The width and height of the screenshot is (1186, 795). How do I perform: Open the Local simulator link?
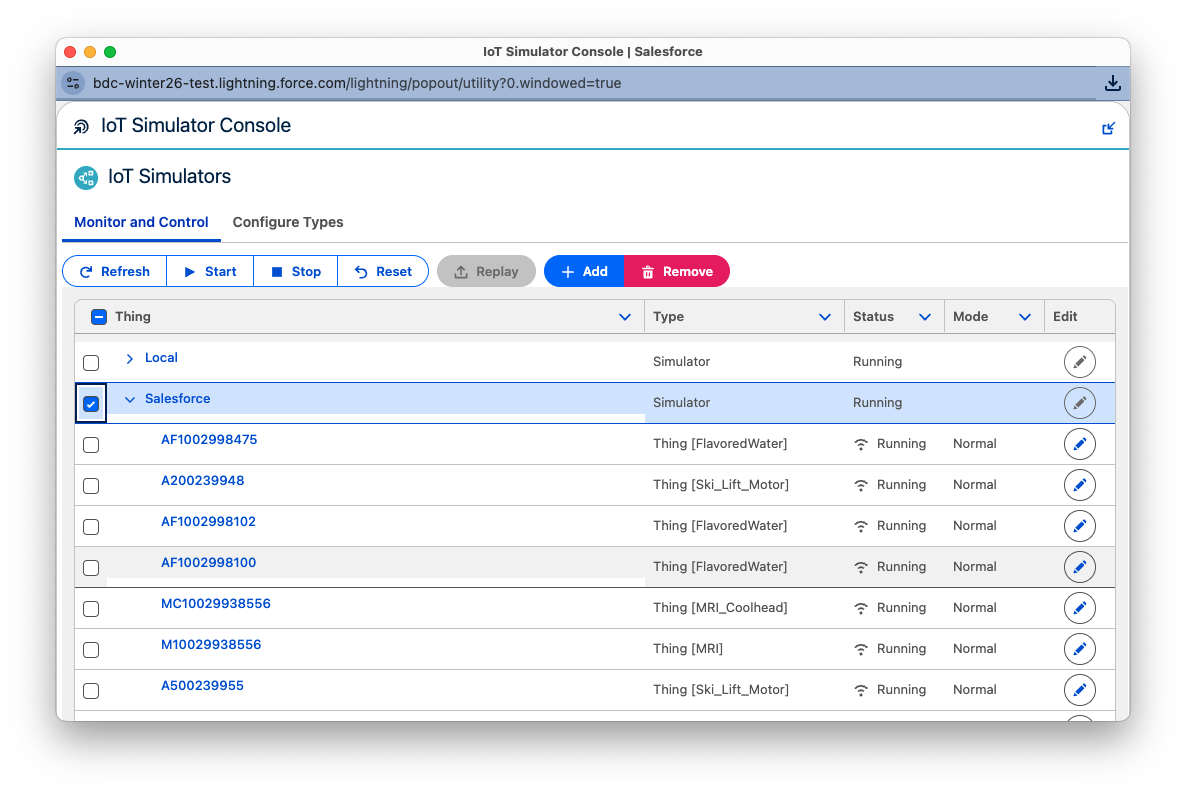click(161, 358)
